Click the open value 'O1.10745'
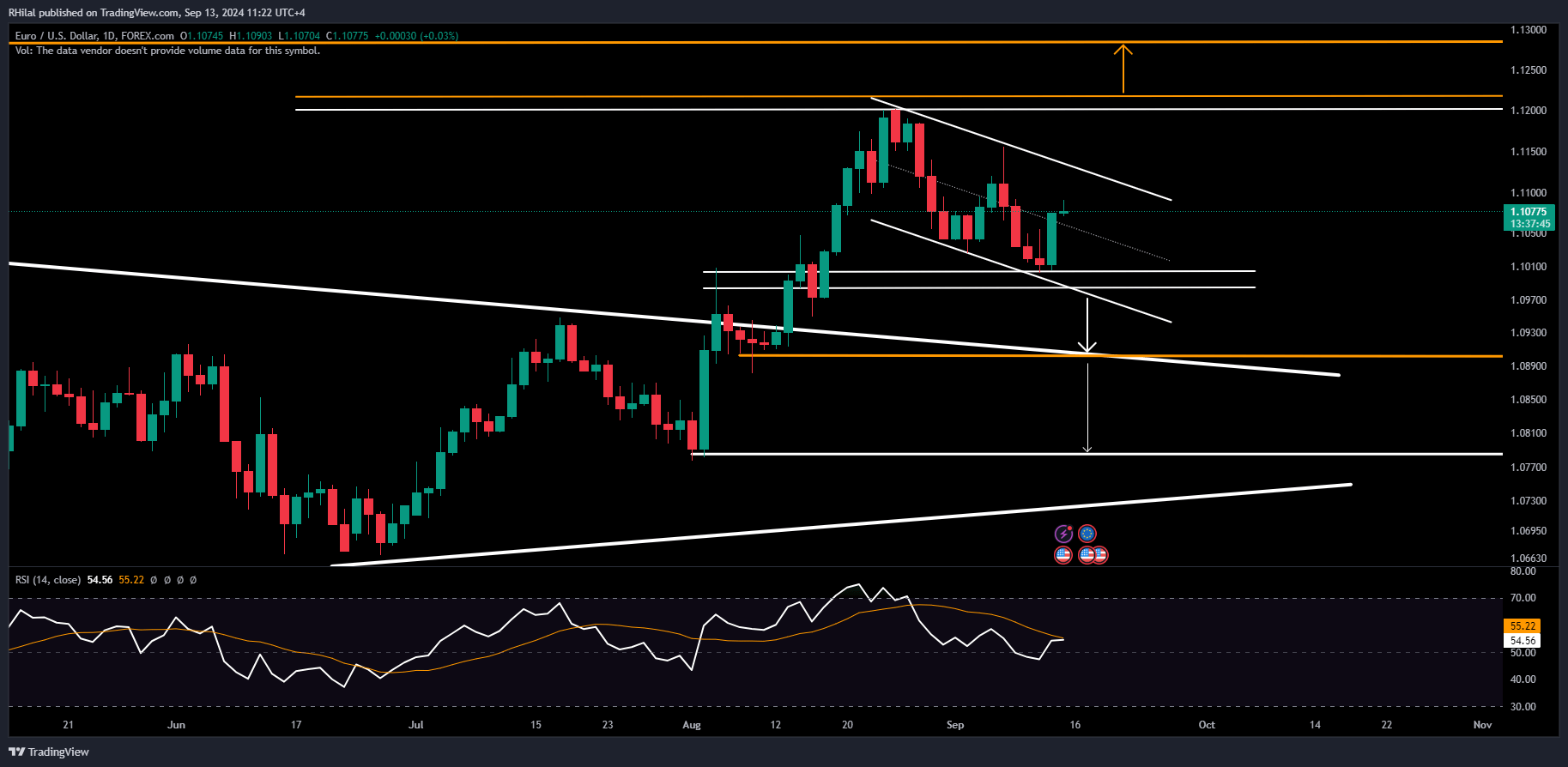The width and height of the screenshot is (1568, 767). tap(202, 36)
